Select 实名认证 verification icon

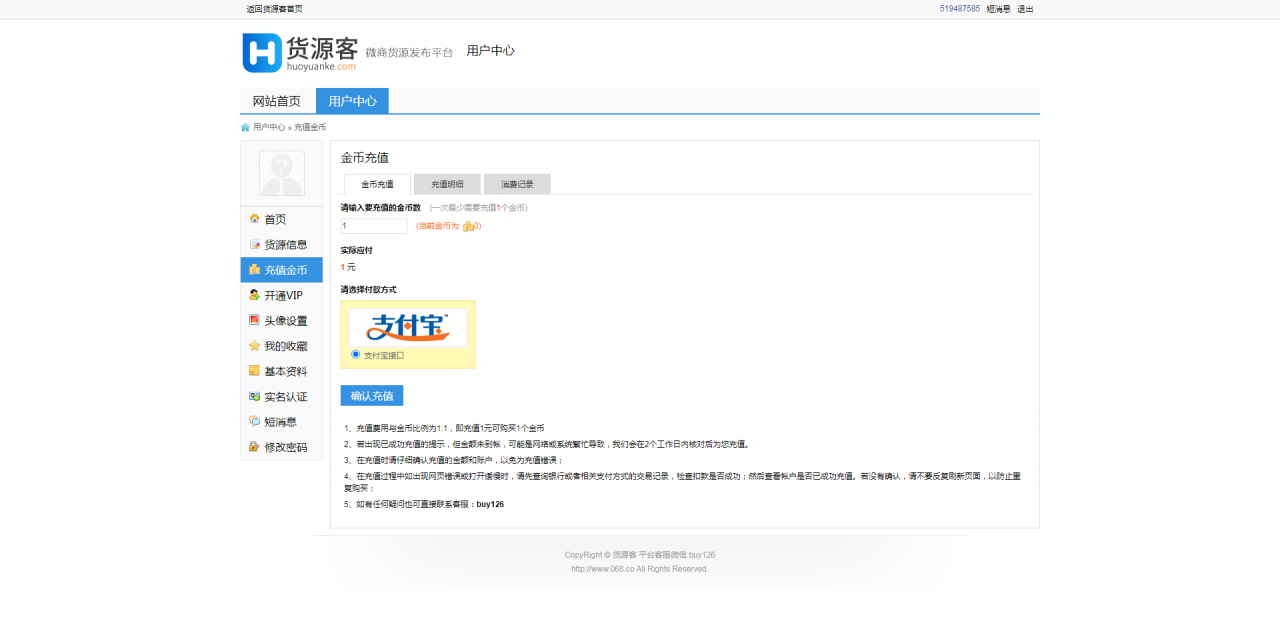(253, 395)
